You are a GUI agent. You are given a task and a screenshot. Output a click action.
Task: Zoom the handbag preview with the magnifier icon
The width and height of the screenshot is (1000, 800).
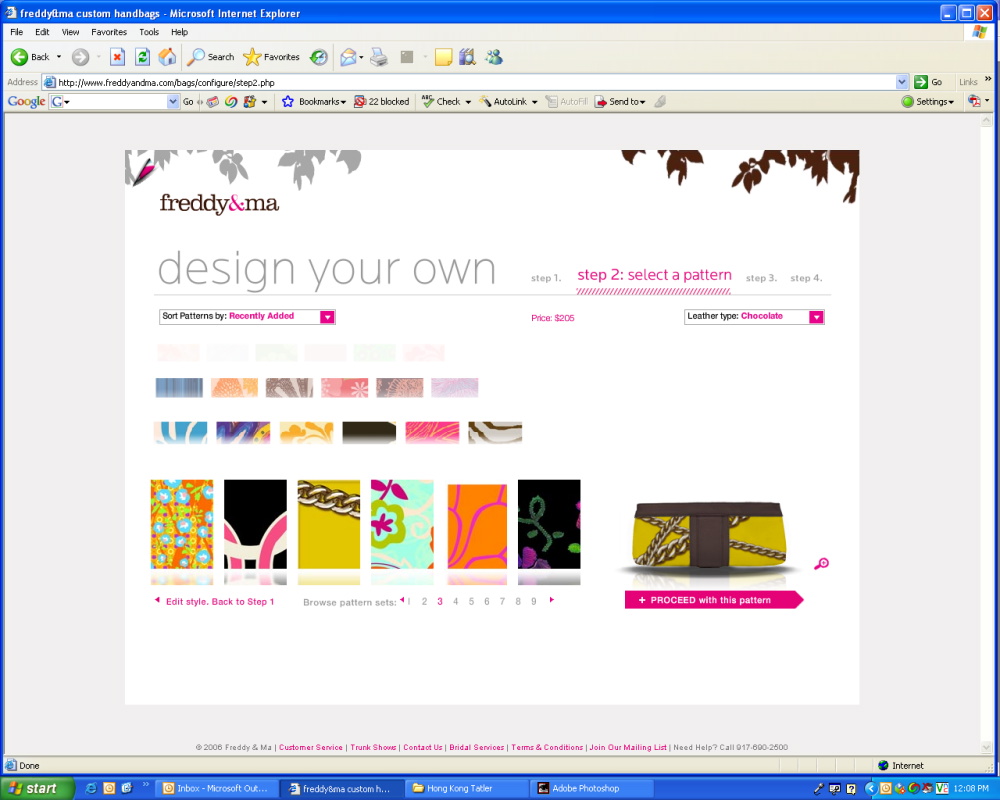point(821,564)
